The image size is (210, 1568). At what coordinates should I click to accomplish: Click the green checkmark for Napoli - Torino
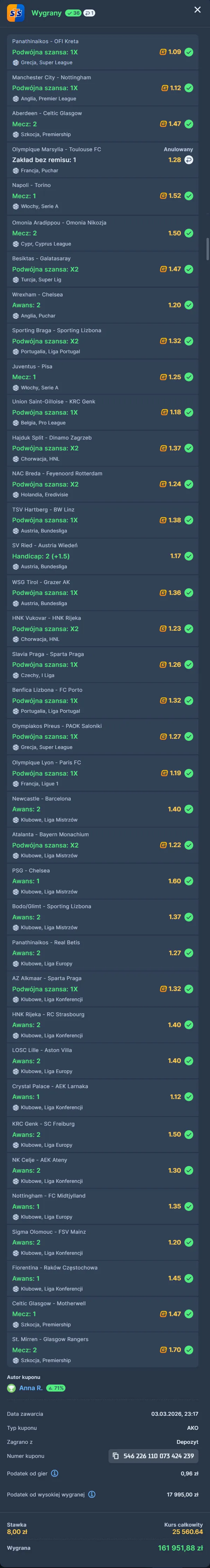coord(189,196)
